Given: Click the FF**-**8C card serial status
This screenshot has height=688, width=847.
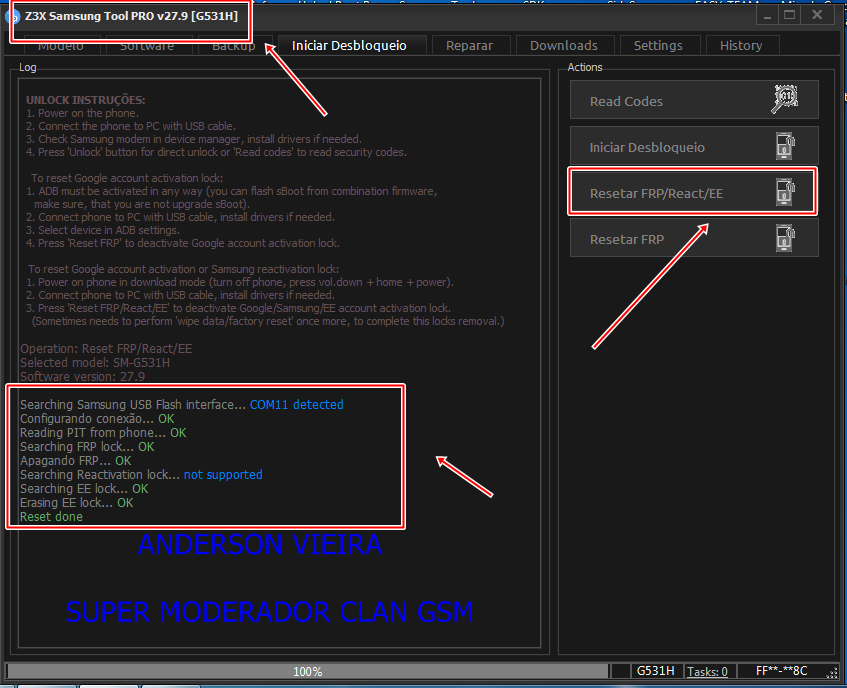Looking at the screenshot, I should tap(781, 671).
